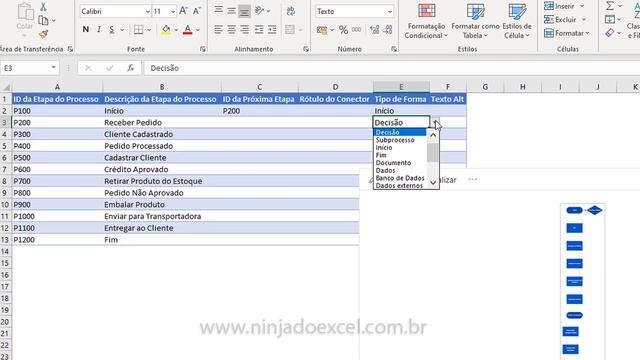This screenshot has width=640, height=360.
Task: Enable wrap text
Action: (x=291, y=11)
